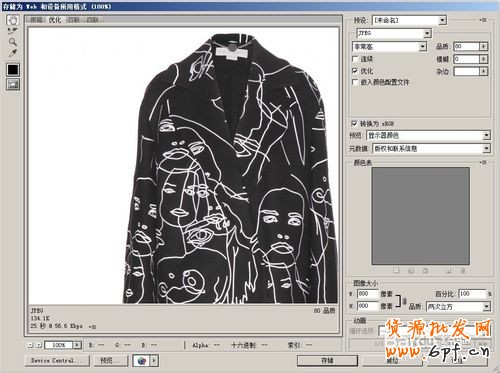Select the Eyedropper tool

point(13,53)
